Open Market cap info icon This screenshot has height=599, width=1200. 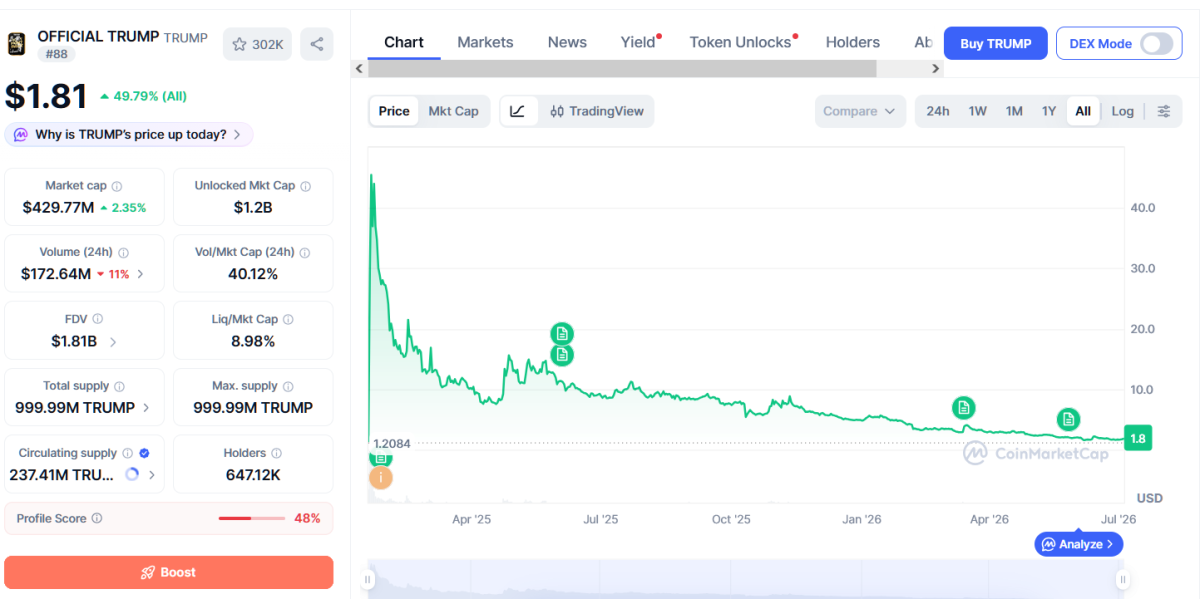click(x=117, y=186)
